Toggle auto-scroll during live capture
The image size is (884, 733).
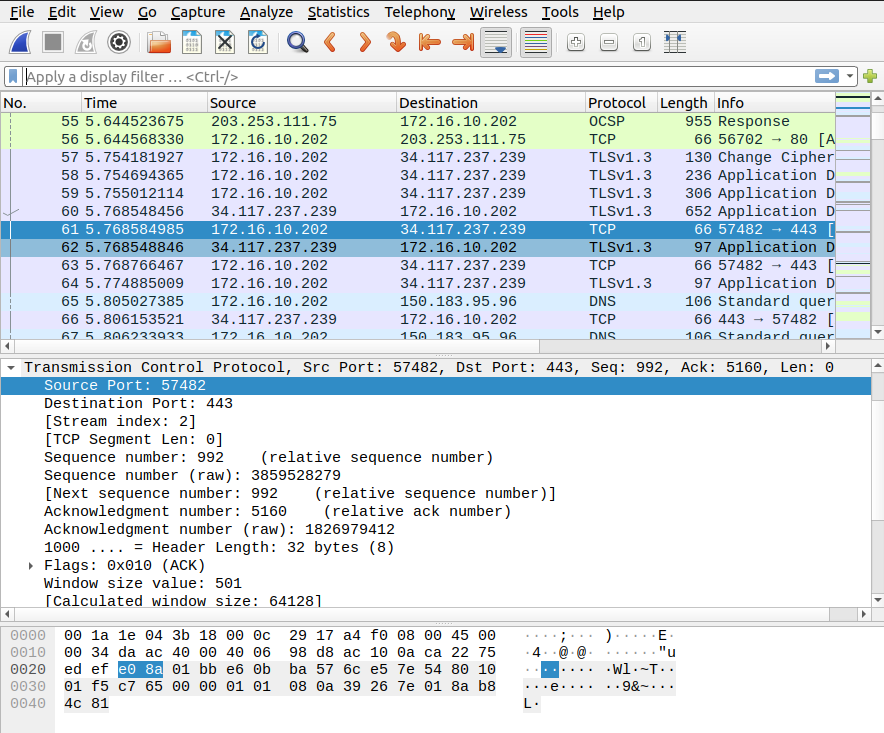click(x=496, y=42)
